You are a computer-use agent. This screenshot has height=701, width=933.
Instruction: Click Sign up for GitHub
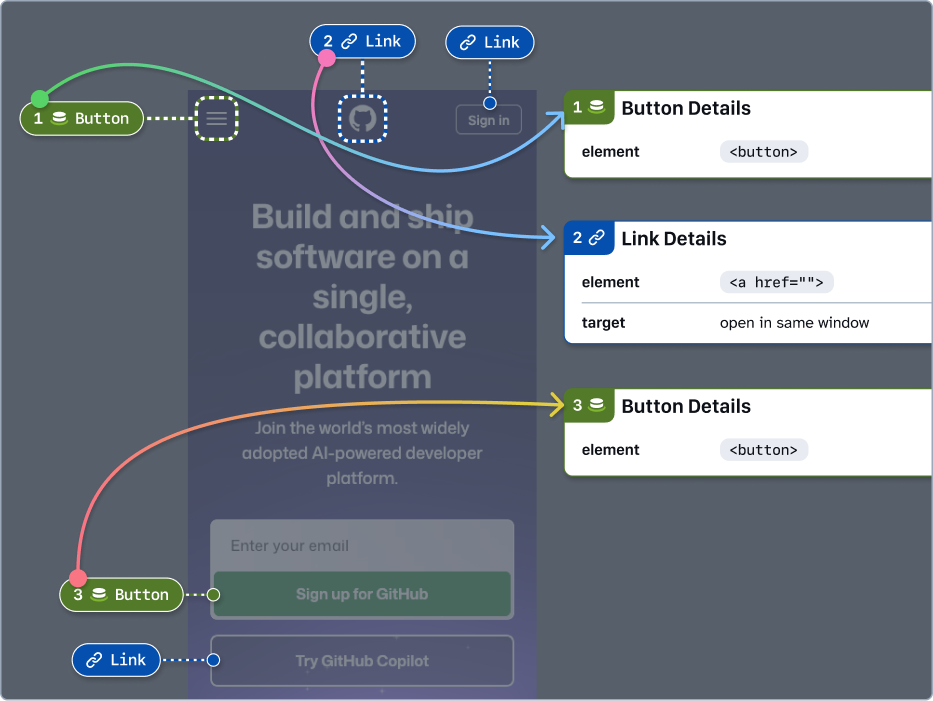click(362, 594)
